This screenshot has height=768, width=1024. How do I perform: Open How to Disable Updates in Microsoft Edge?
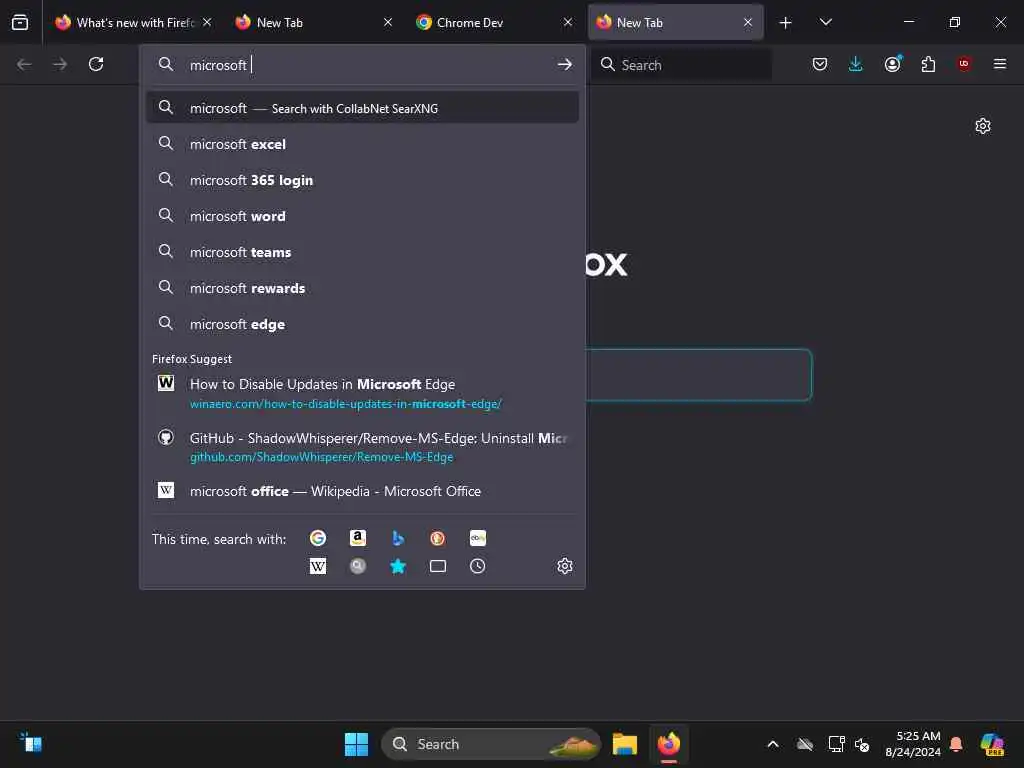362,393
